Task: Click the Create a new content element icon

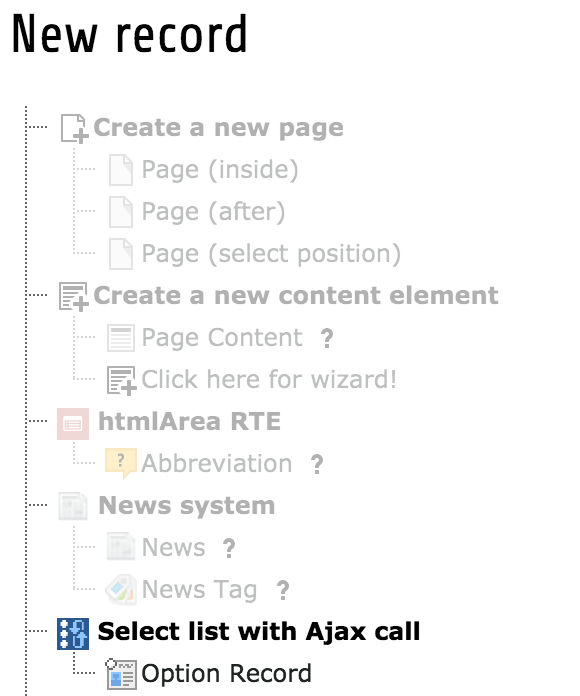Action: 74,297
